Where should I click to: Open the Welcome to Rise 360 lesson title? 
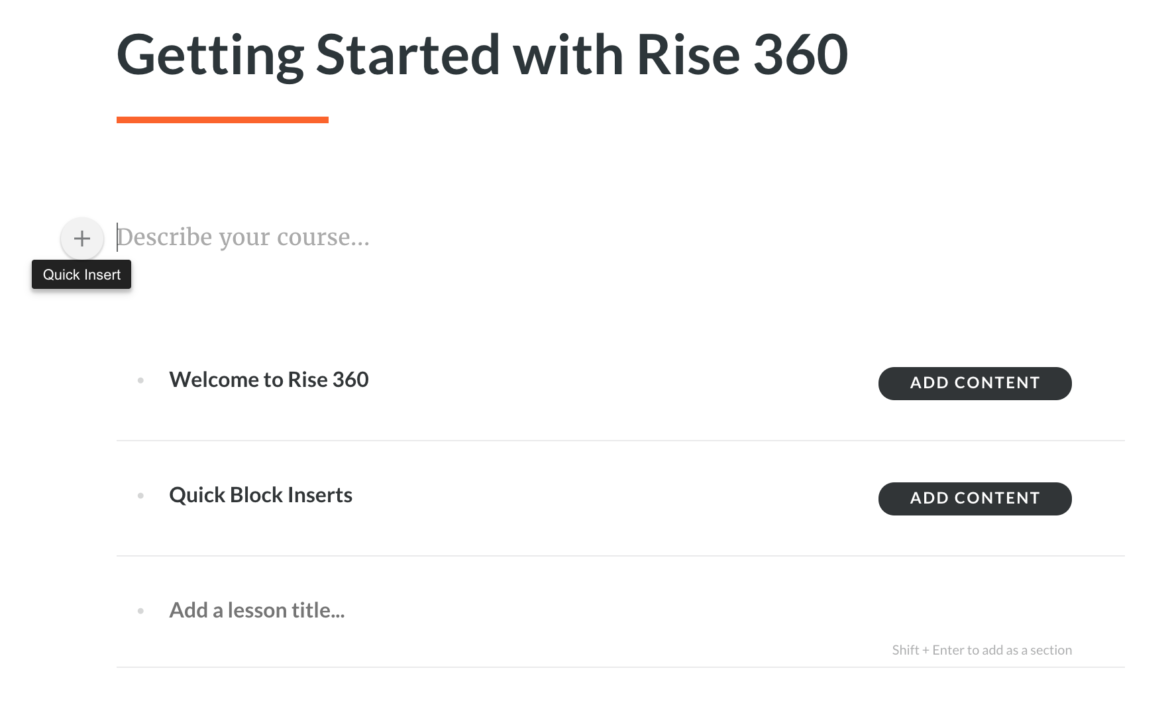click(x=269, y=380)
